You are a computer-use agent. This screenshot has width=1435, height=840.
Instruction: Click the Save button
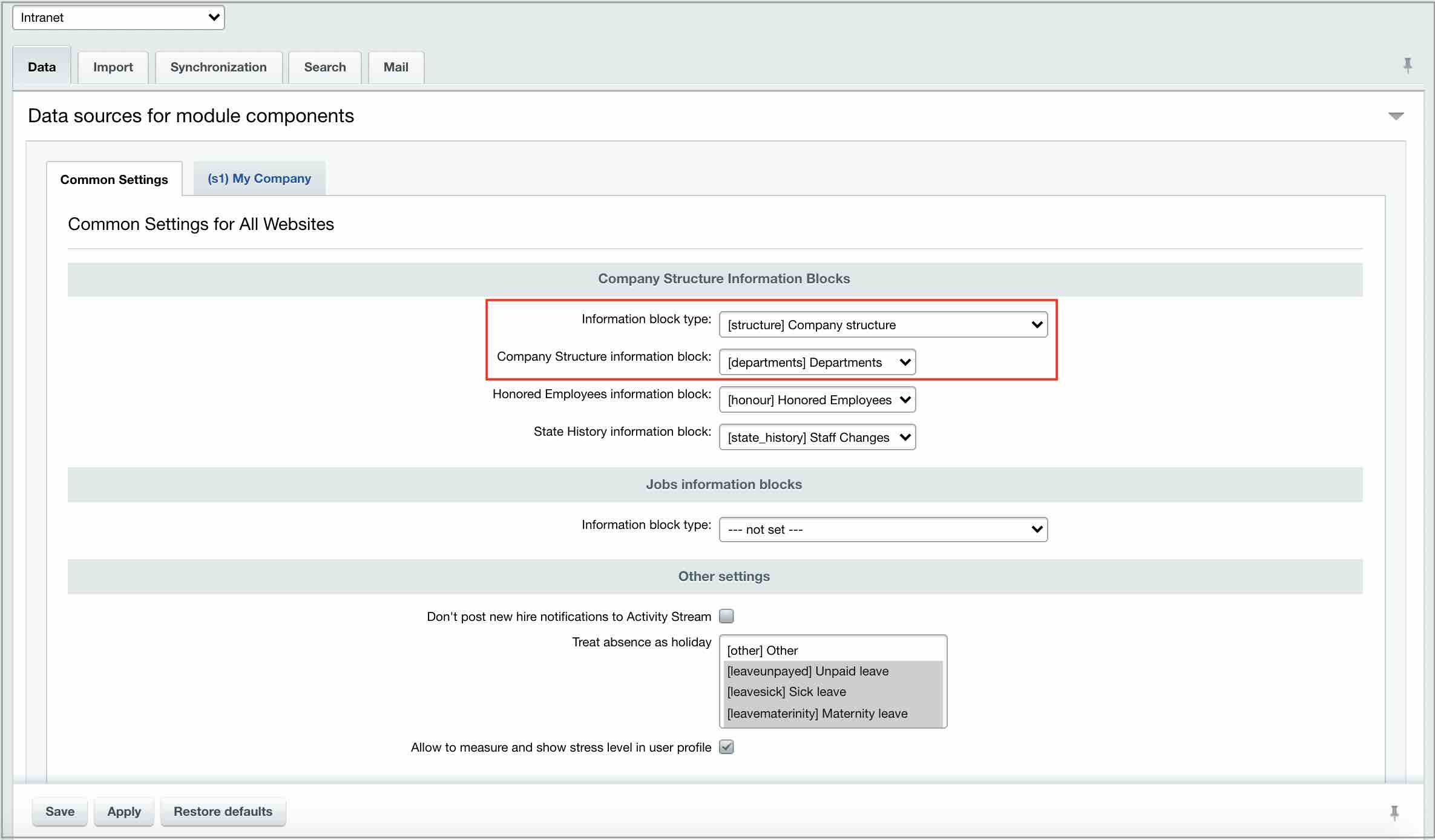click(x=60, y=812)
